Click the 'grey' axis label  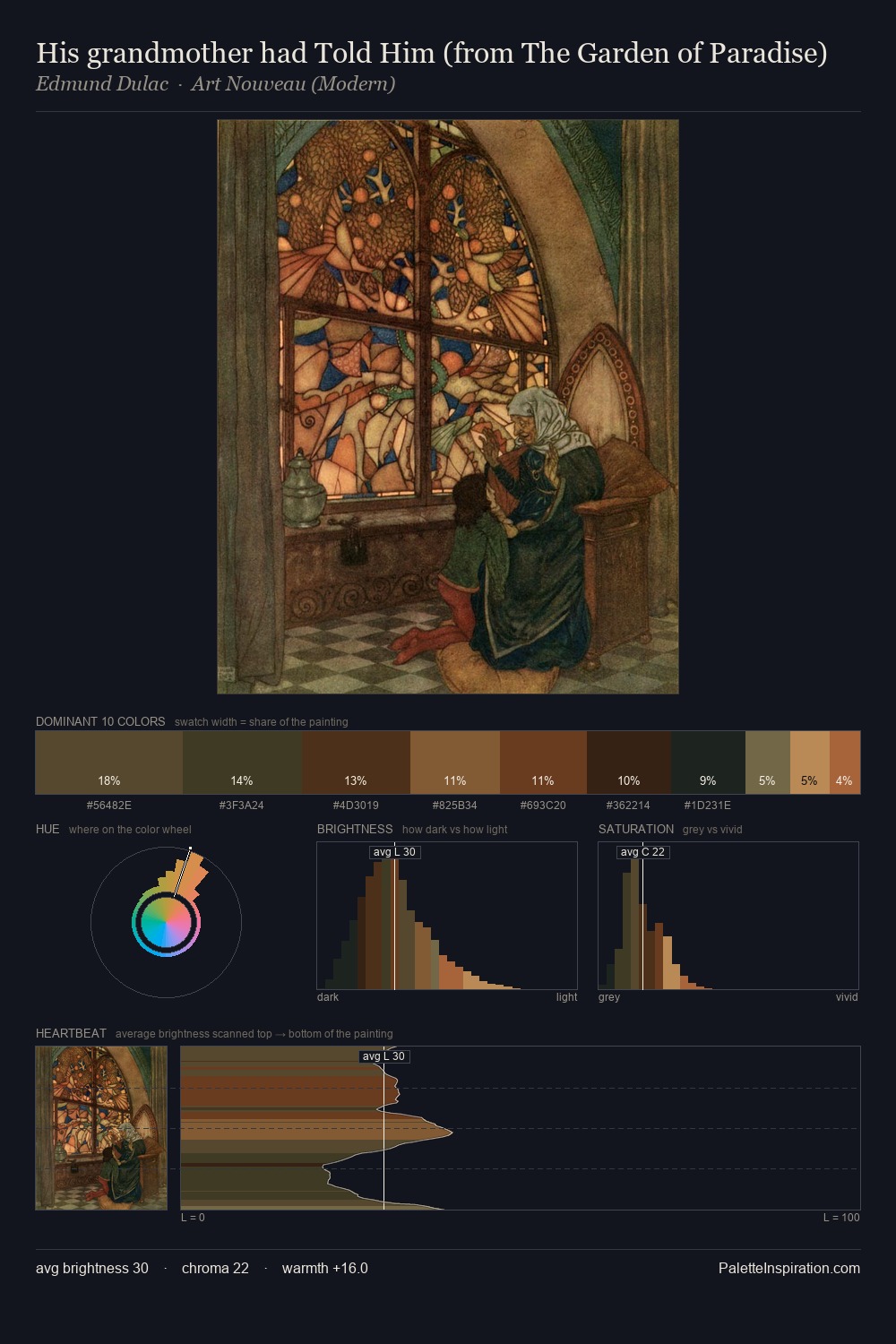pos(609,997)
